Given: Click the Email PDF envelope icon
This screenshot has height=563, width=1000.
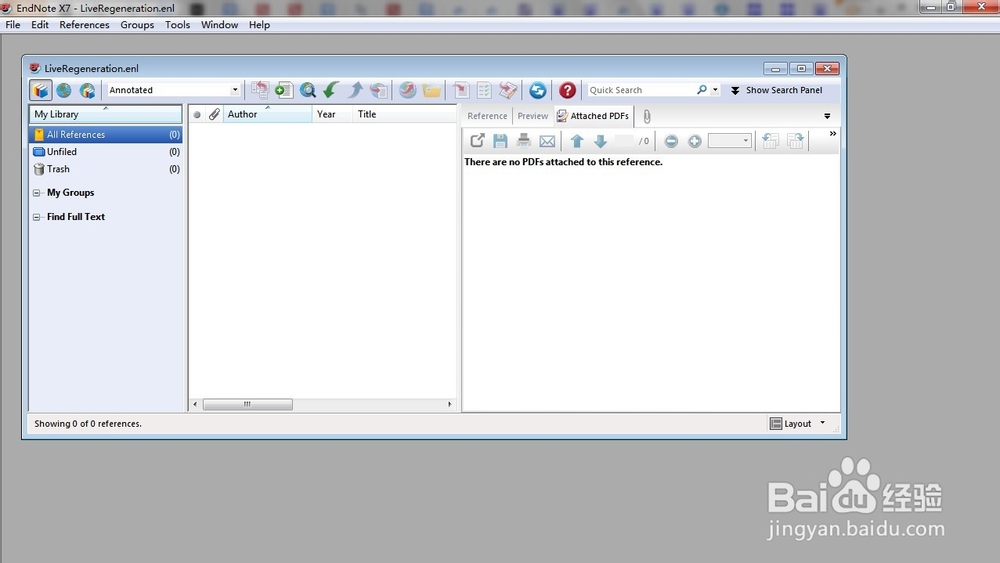Looking at the screenshot, I should [547, 141].
